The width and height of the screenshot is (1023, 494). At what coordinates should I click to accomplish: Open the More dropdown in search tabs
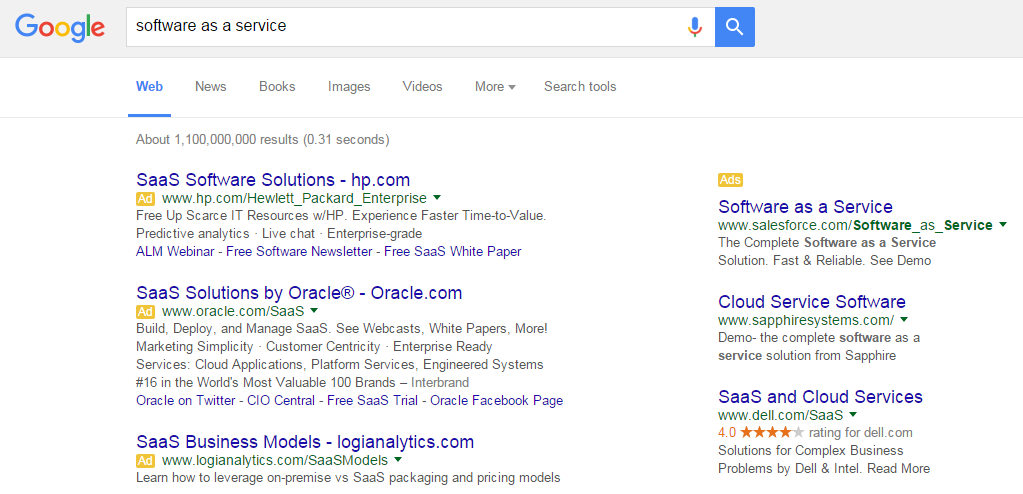point(495,87)
